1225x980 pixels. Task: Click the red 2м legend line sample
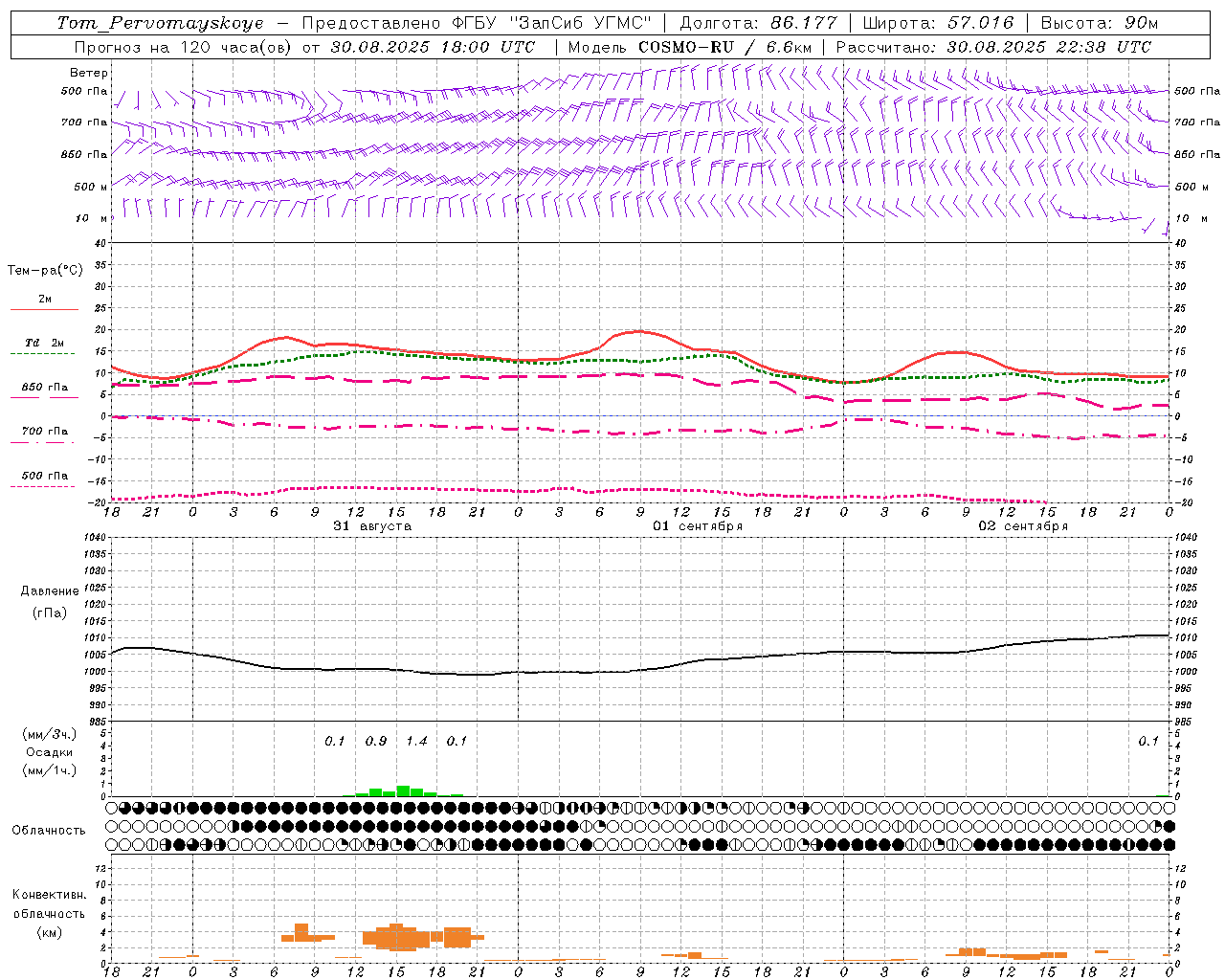coord(44,309)
